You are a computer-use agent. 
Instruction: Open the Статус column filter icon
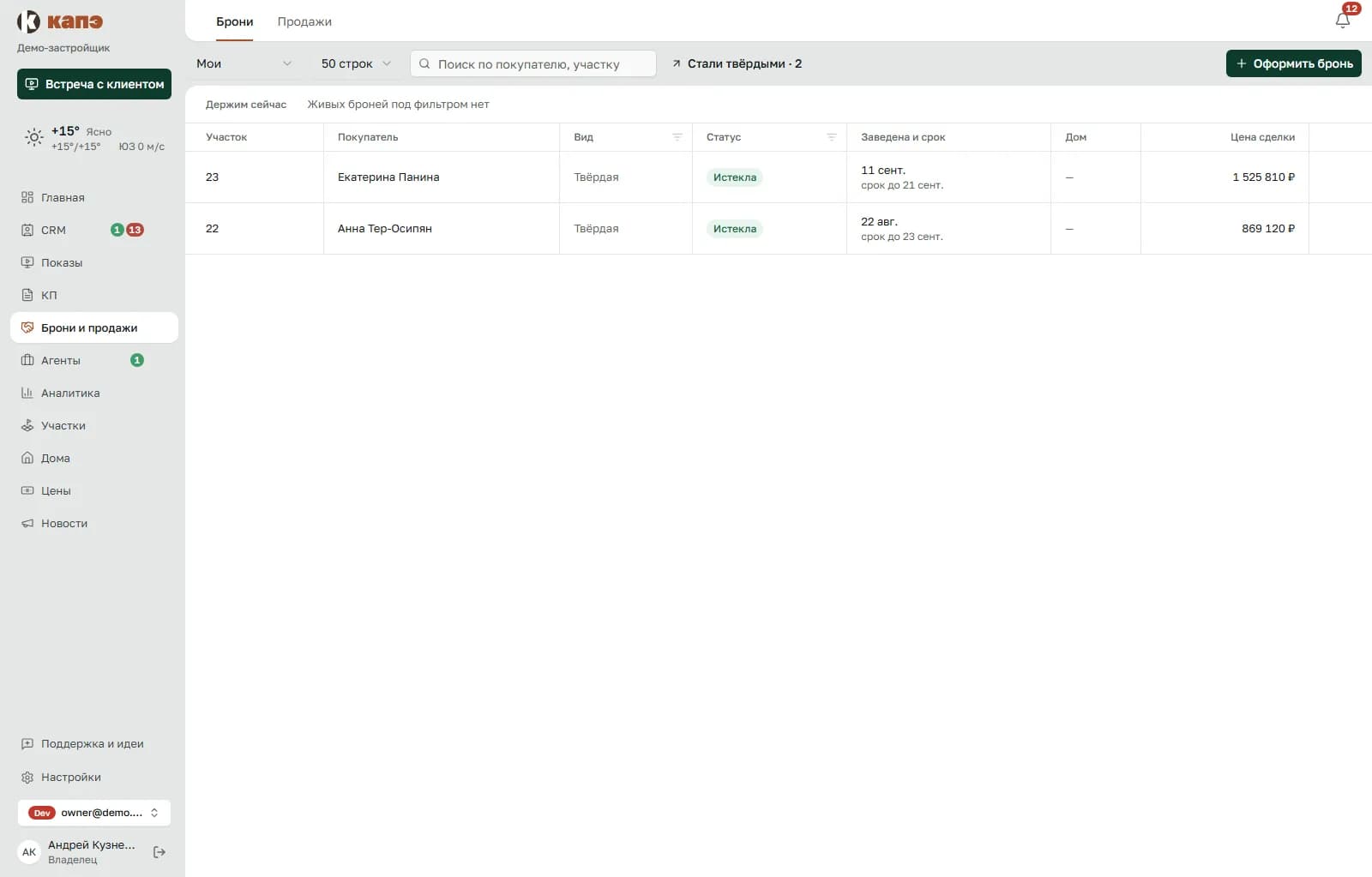(831, 137)
